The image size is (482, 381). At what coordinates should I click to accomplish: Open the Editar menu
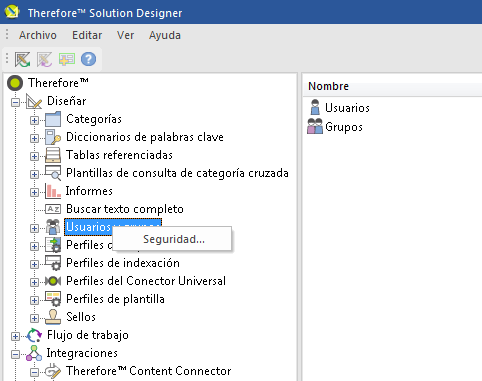click(x=87, y=35)
